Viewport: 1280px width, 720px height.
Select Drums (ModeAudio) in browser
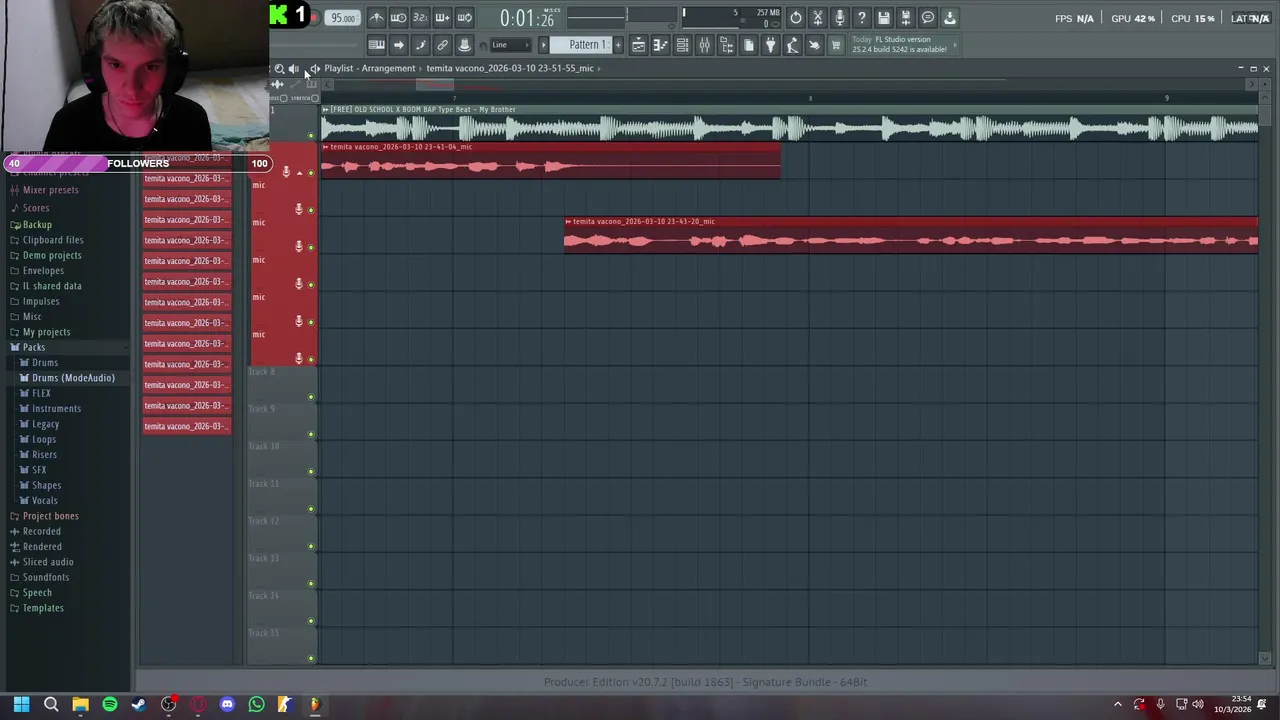tap(73, 378)
